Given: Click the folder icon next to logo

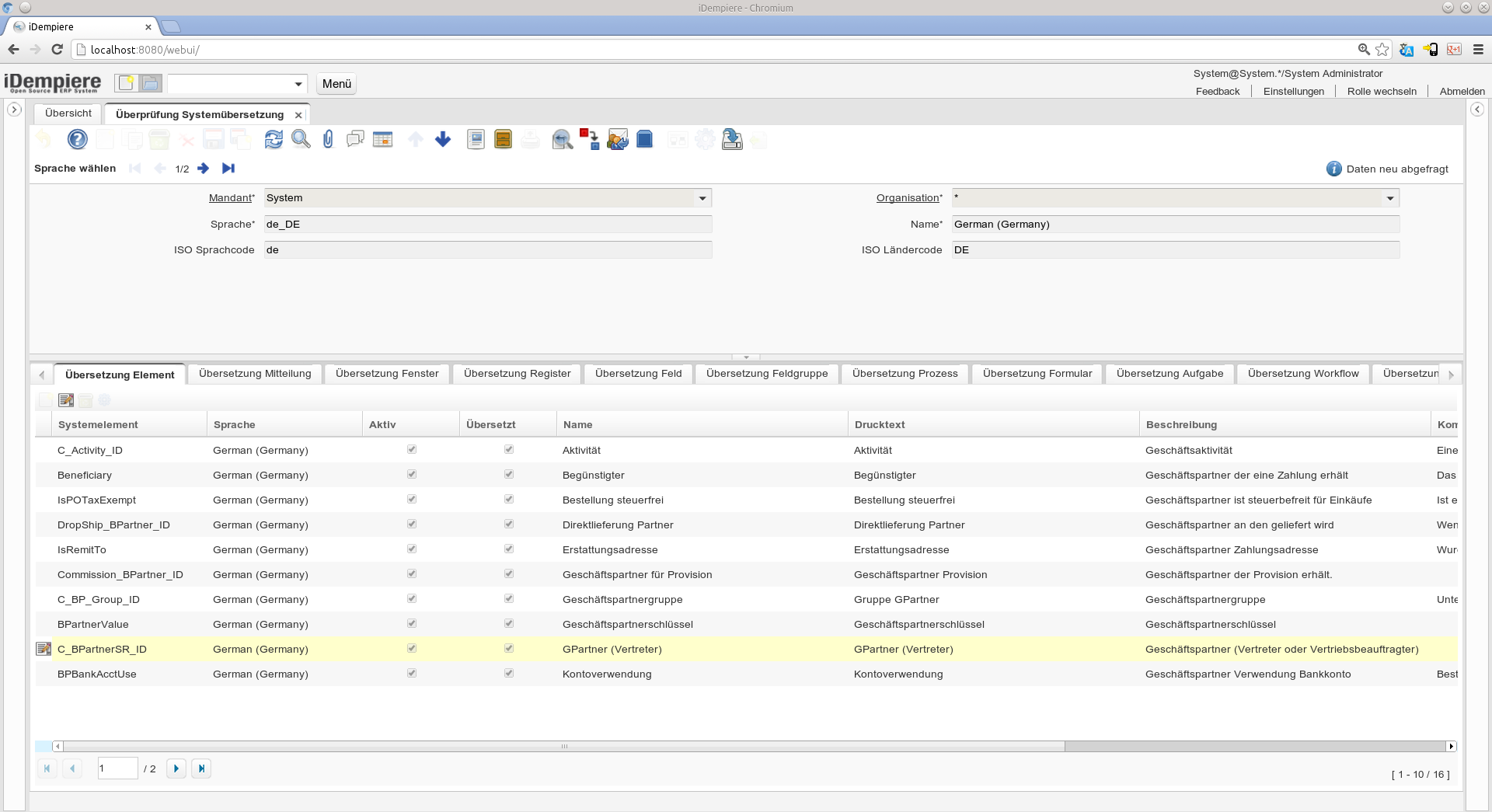Looking at the screenshot, I should [151, 83].
